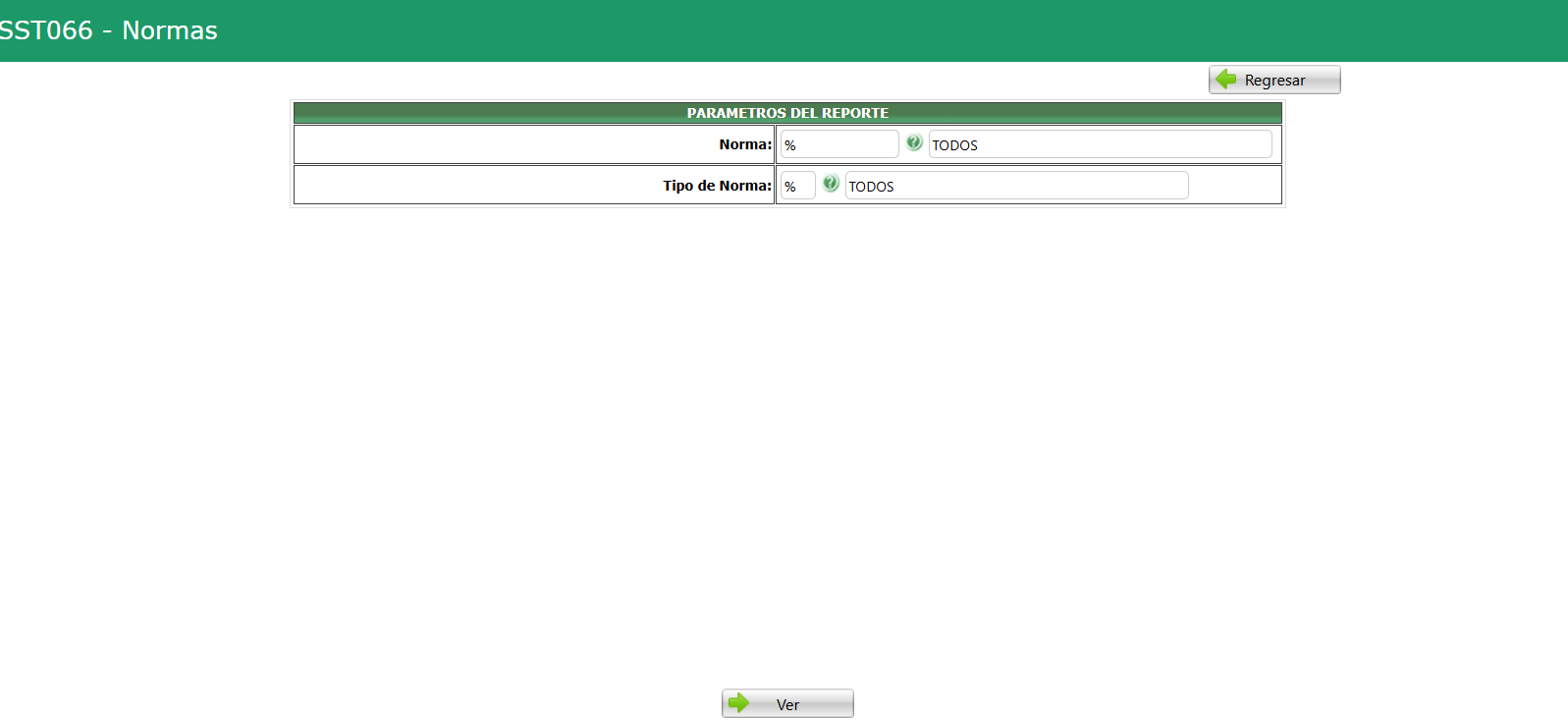The image size is (1568, 720).
Task: Click the Norma: label
Action: click(x=745, y=144)
